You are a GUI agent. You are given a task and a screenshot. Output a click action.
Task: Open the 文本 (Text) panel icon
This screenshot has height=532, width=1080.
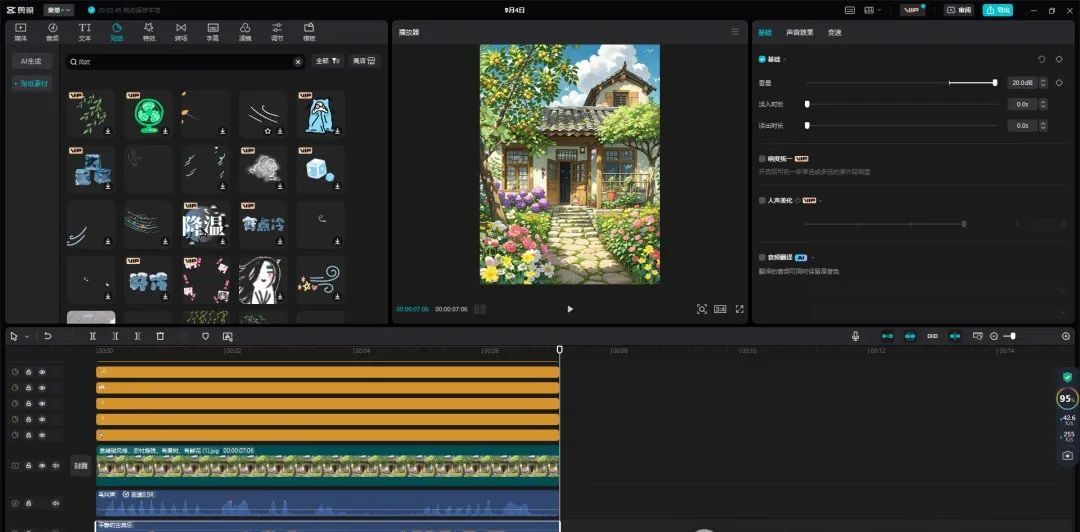85,31
